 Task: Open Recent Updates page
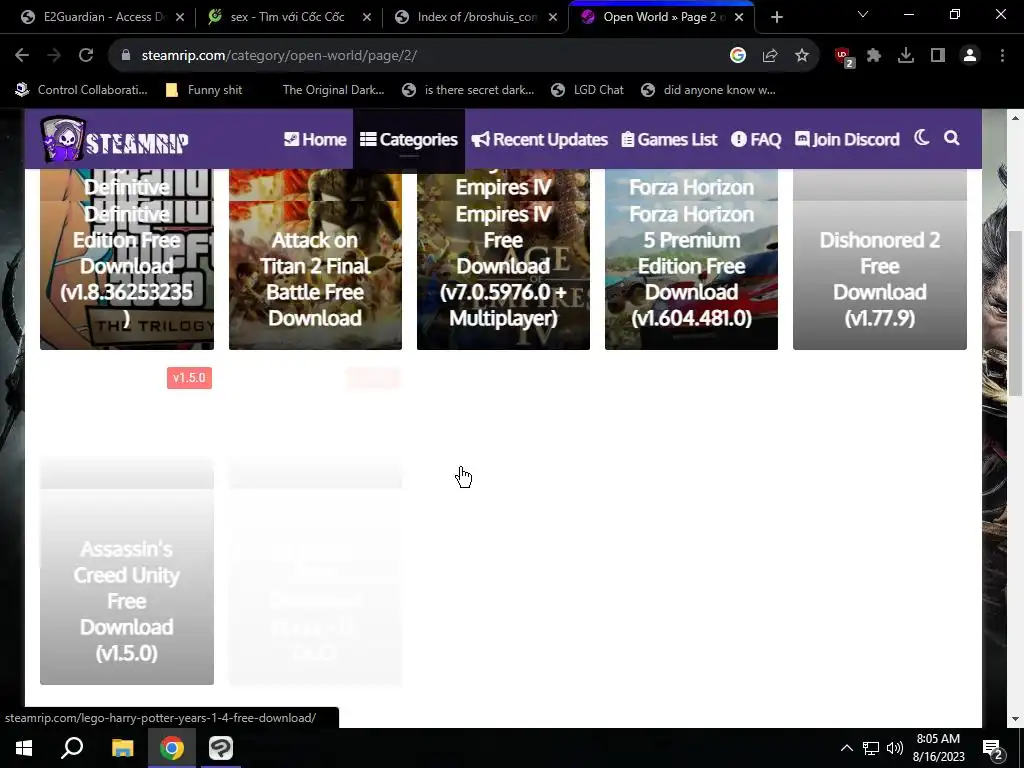pos(539,139)
